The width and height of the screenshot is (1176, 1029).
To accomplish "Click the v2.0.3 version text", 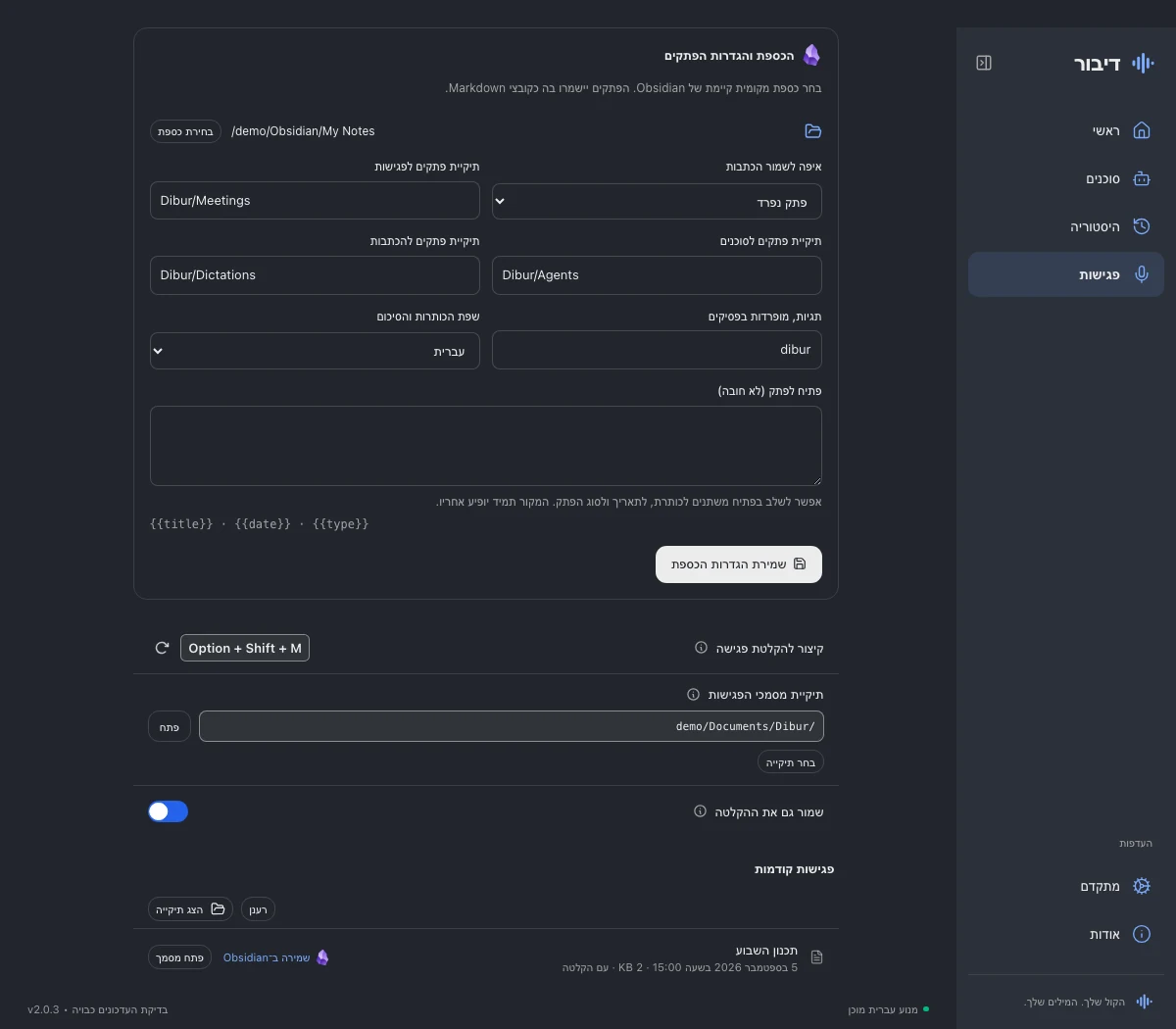I will point(43,1009).
